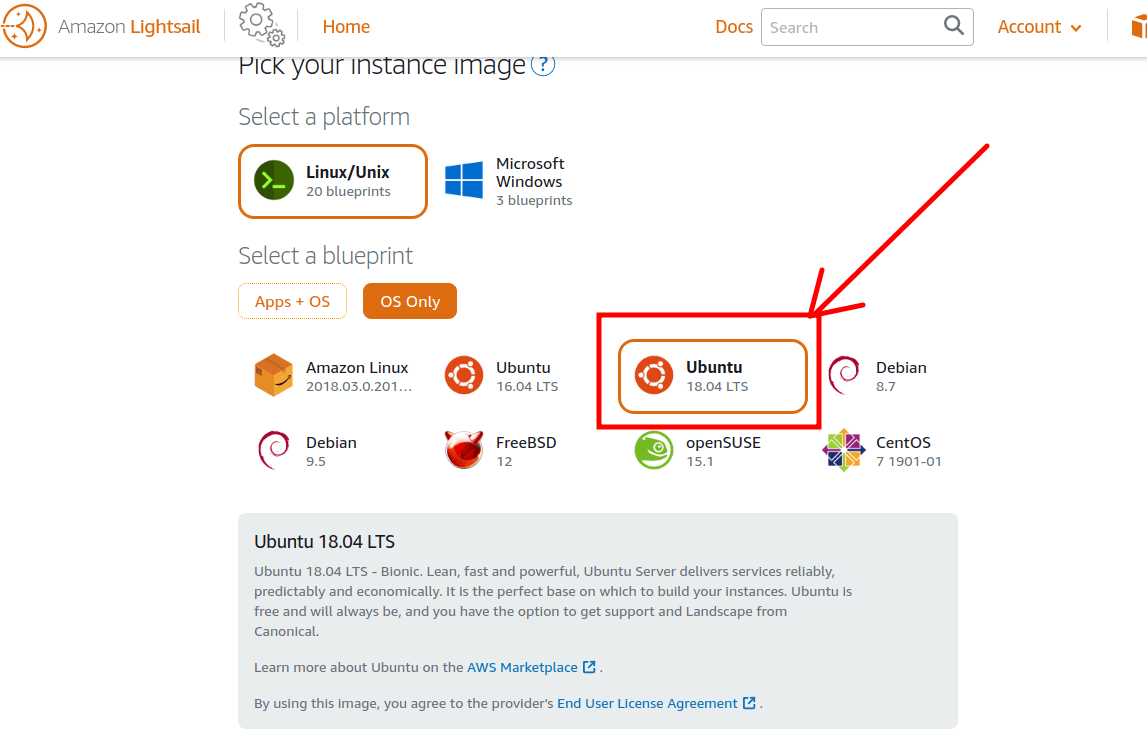Choose the Ubuntu 18.04 LTS blueprint
The height and width of the screenshot is (740, 1147).
(712, 376)
